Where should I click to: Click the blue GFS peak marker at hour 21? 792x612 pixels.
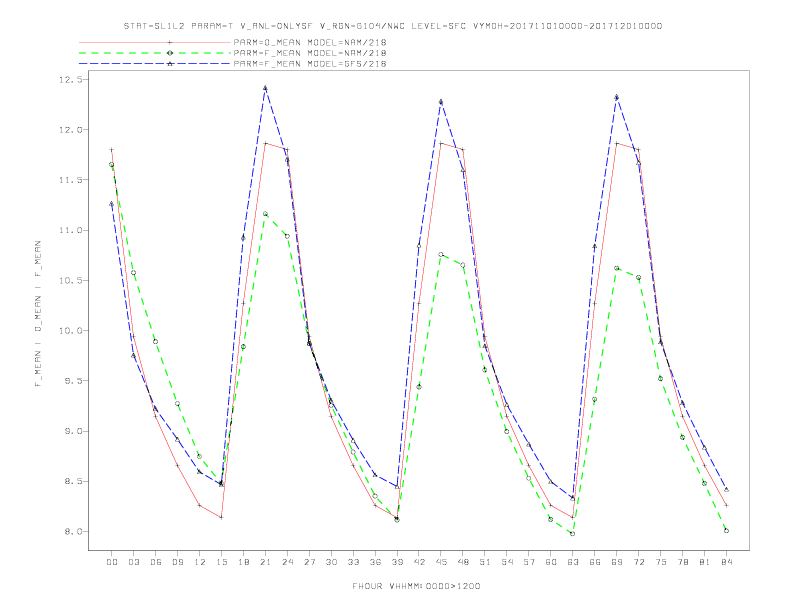(x=265, y=88)
